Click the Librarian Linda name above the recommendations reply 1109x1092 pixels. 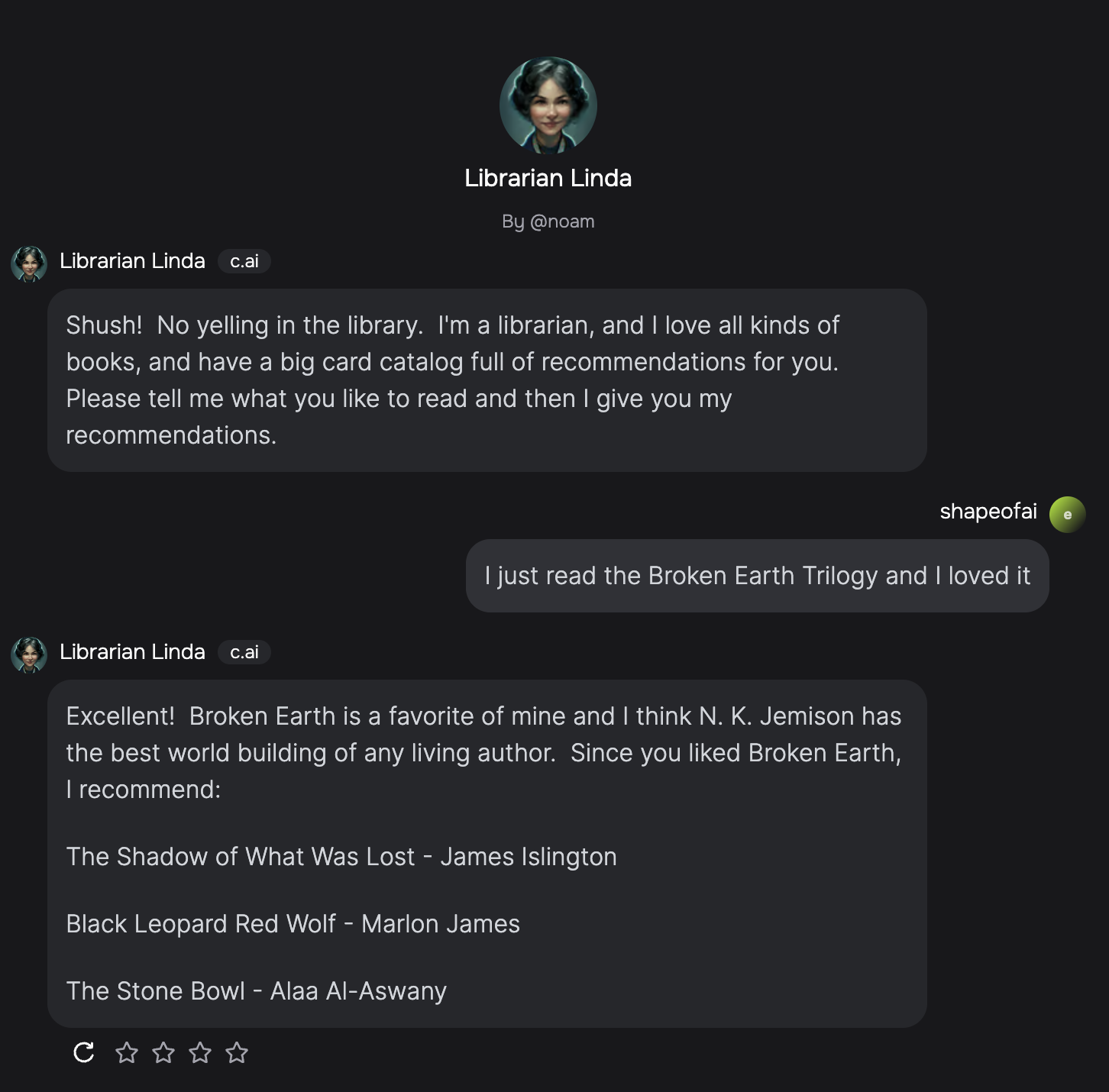point(132,652)
